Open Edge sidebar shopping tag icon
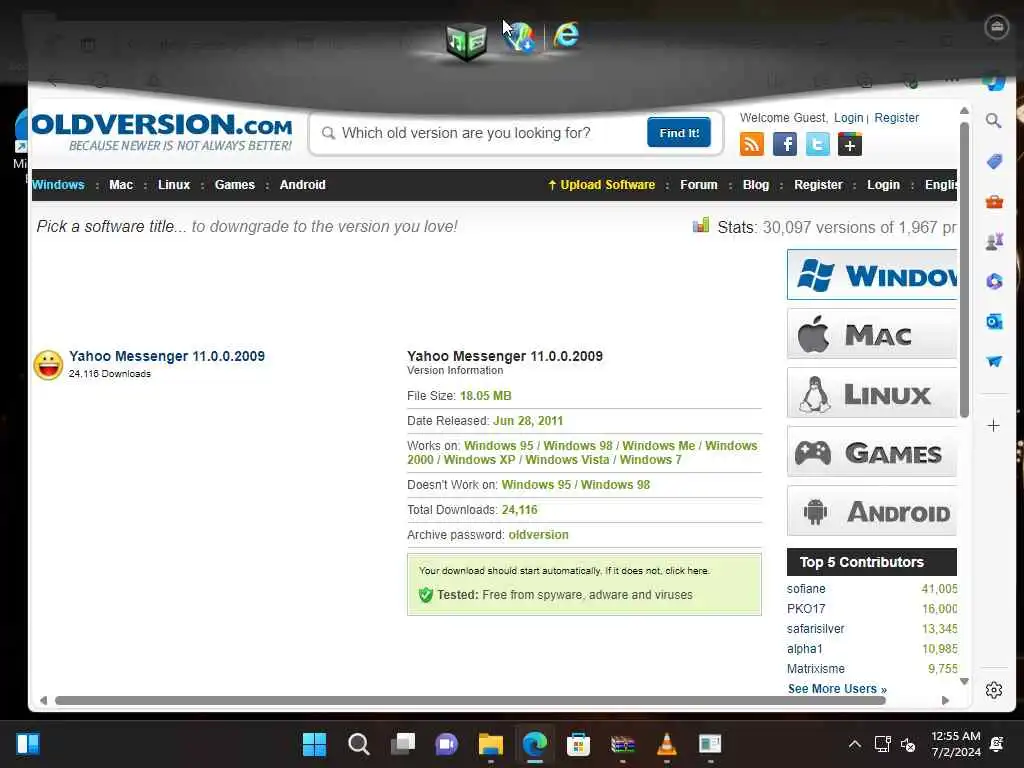This screenshot has height=768, width=1024. 993,161
